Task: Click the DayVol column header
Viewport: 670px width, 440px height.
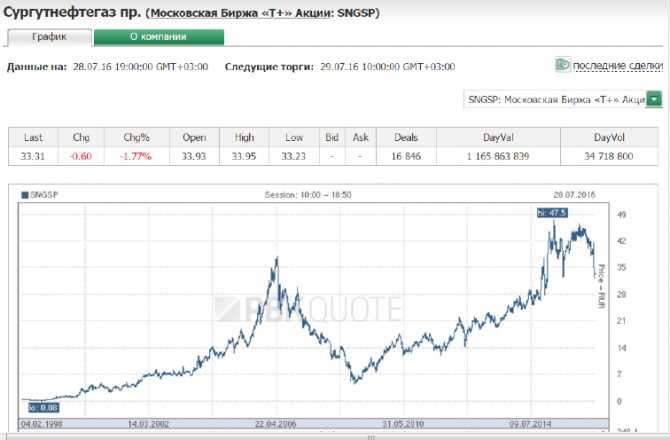Action: pos(609,138)
